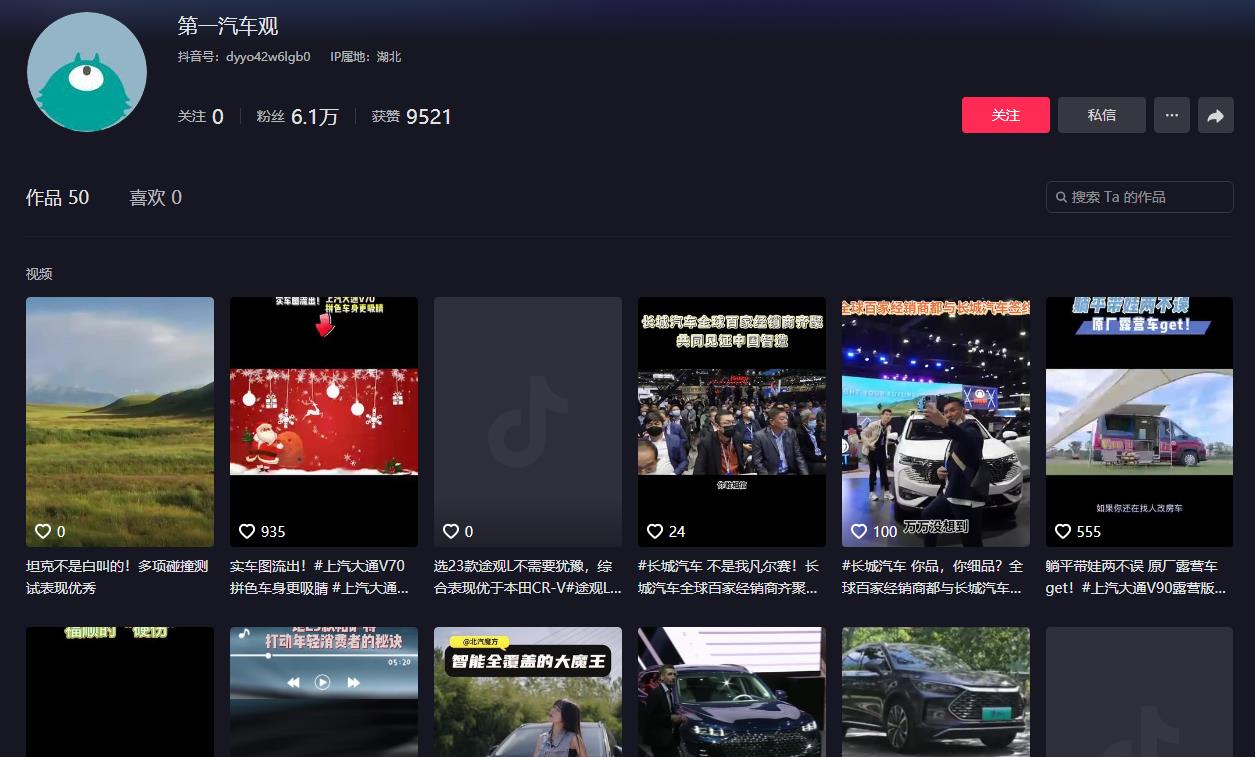Image resolution: width=1255 pixels, height=757 pixels.
Task: Click the 获赞 9521 likes count
Action: (411, 117)
